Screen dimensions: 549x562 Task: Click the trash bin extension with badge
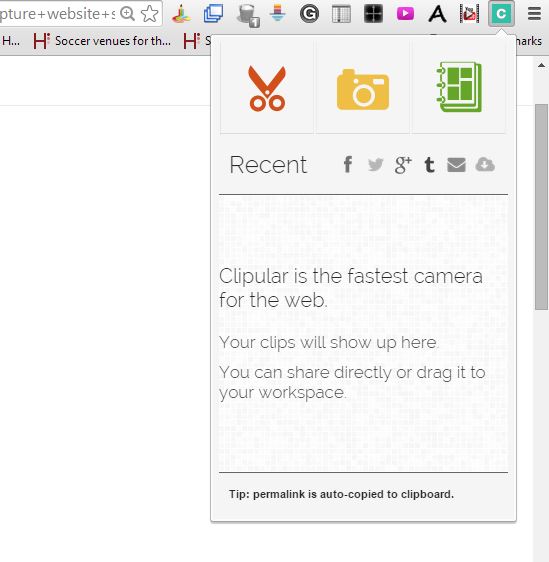tap(248, 15)
